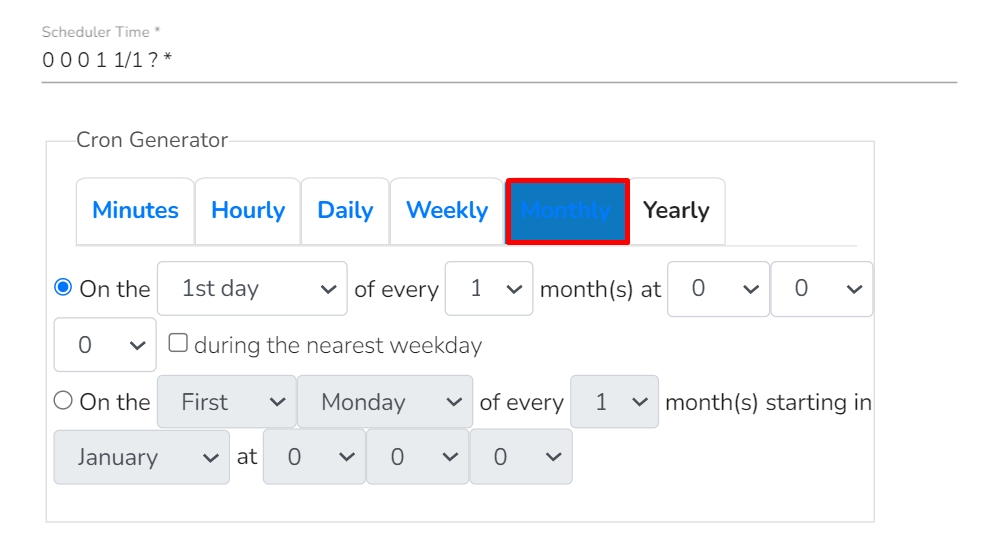Click the highlighted Monthly tab

pyautogui.click(x=567, y=211)
